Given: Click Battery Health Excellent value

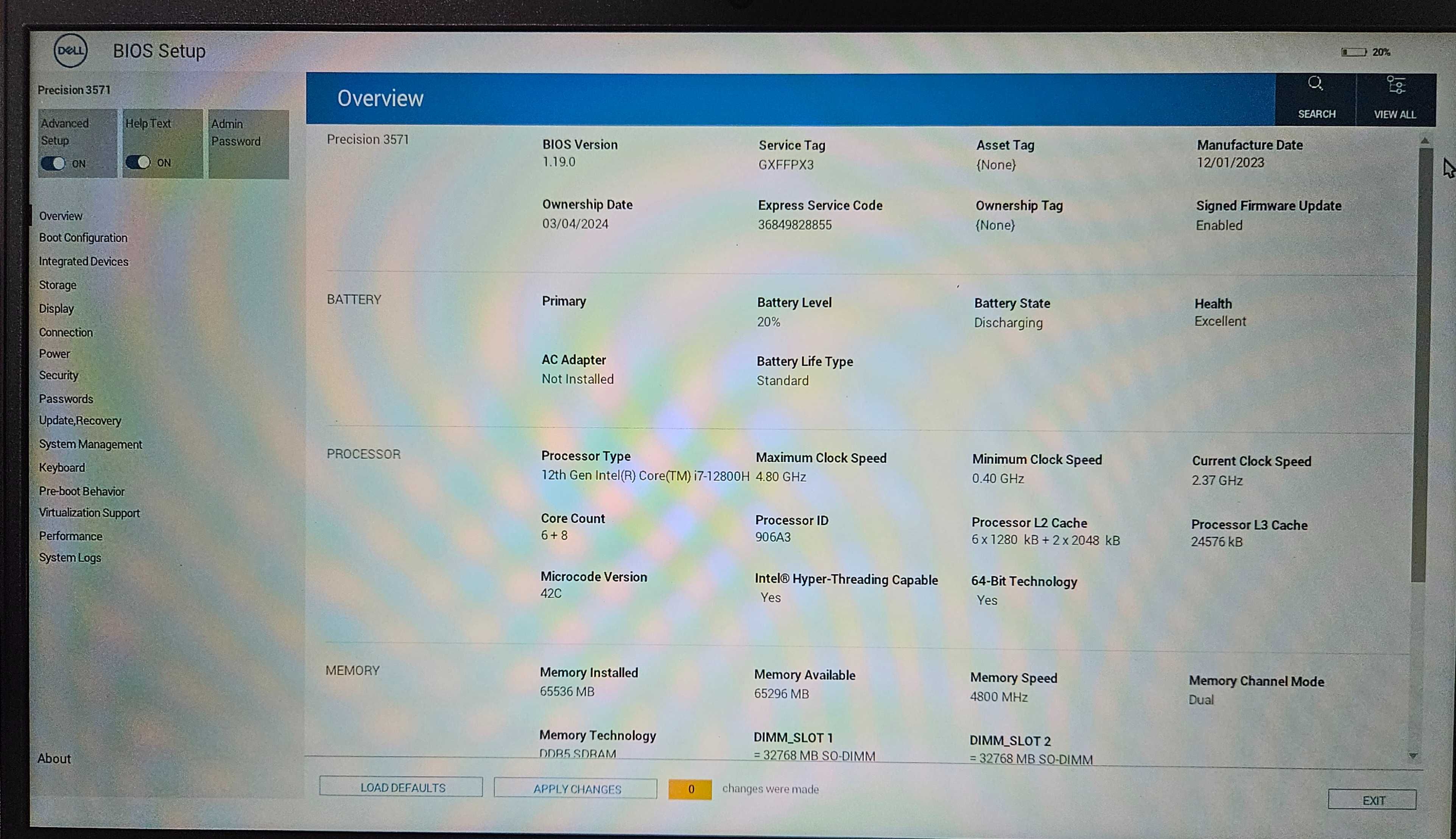Looking at the screenshot, I should (x=1220, y=321).
